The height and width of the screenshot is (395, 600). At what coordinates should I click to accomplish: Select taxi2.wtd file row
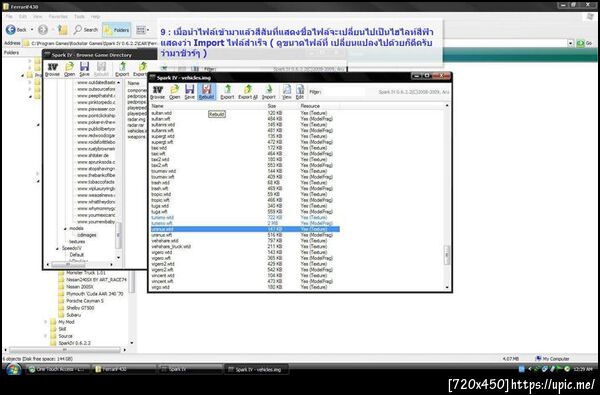[245, 159]
